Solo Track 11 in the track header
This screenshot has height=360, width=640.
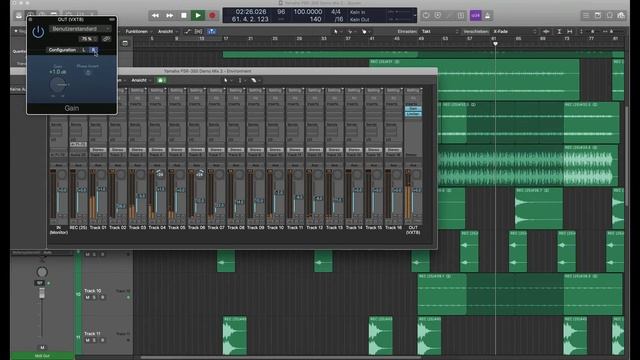pos(95,340)
